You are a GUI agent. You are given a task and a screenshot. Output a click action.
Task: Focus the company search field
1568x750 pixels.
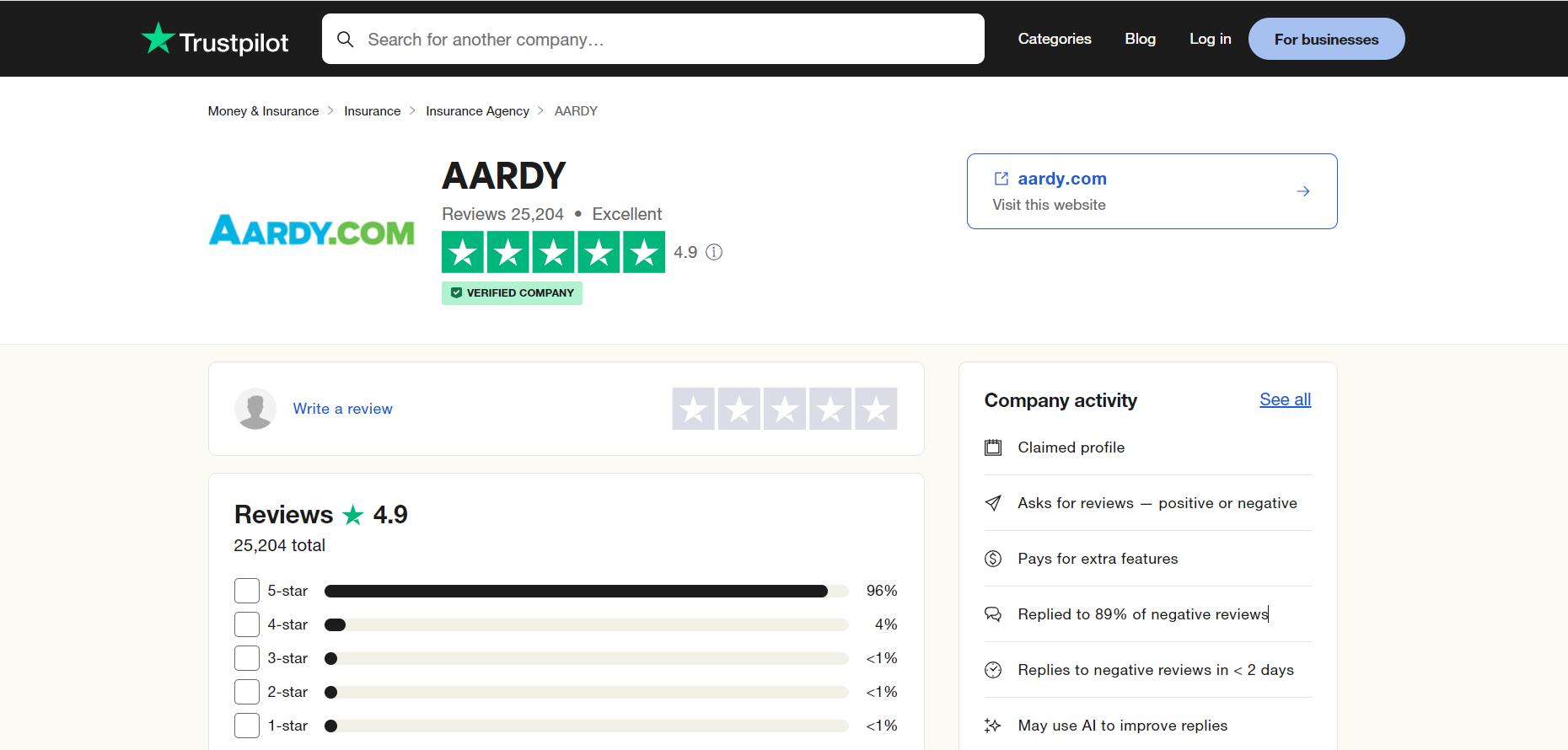point(666,40)
